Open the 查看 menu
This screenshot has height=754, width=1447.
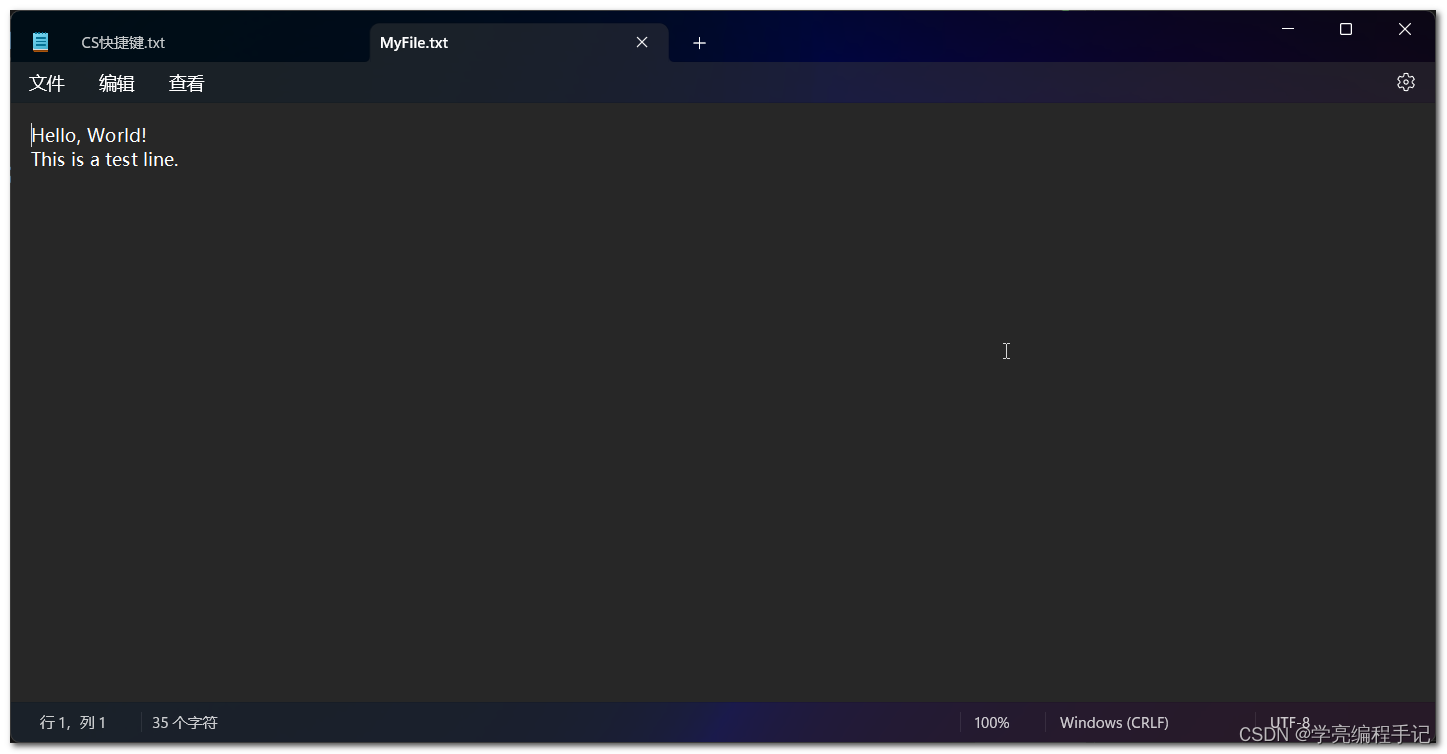coord(187,83)
